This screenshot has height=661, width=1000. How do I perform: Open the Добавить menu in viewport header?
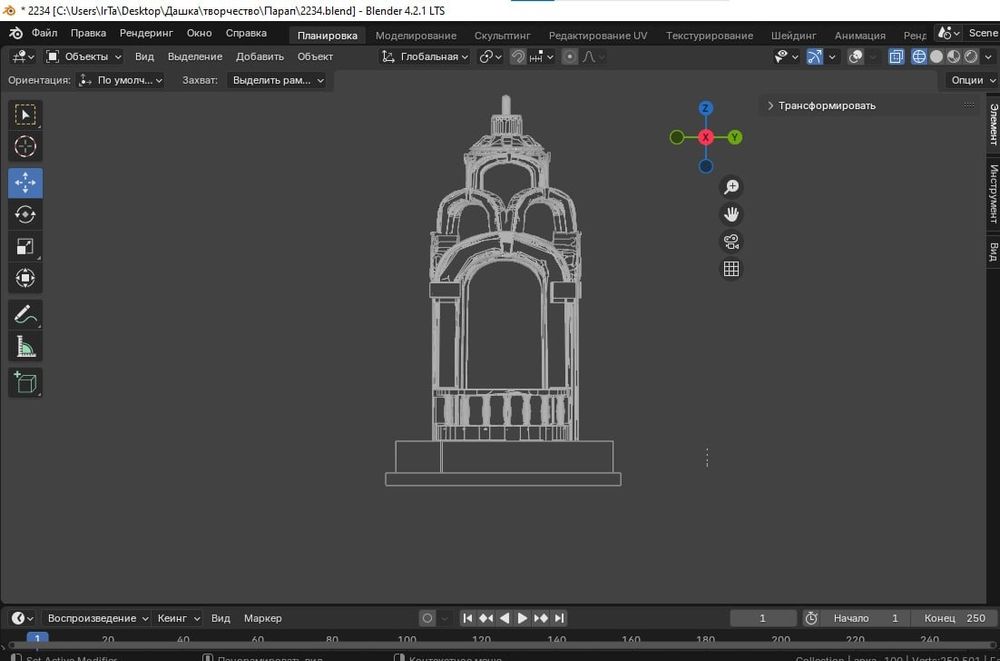pos(260,57)
